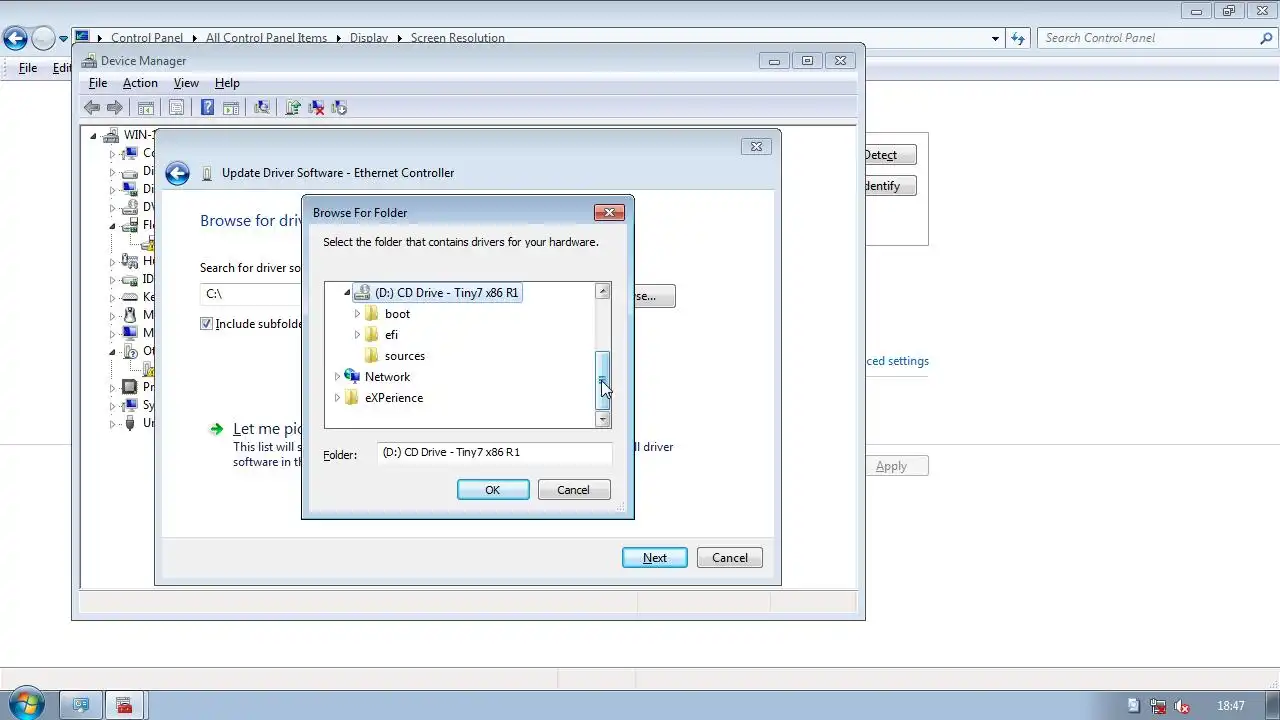The width and height of the screenshot is (1280, 720).
Task: Open the volume speaker tray icon
Action: coord(1182,706)
